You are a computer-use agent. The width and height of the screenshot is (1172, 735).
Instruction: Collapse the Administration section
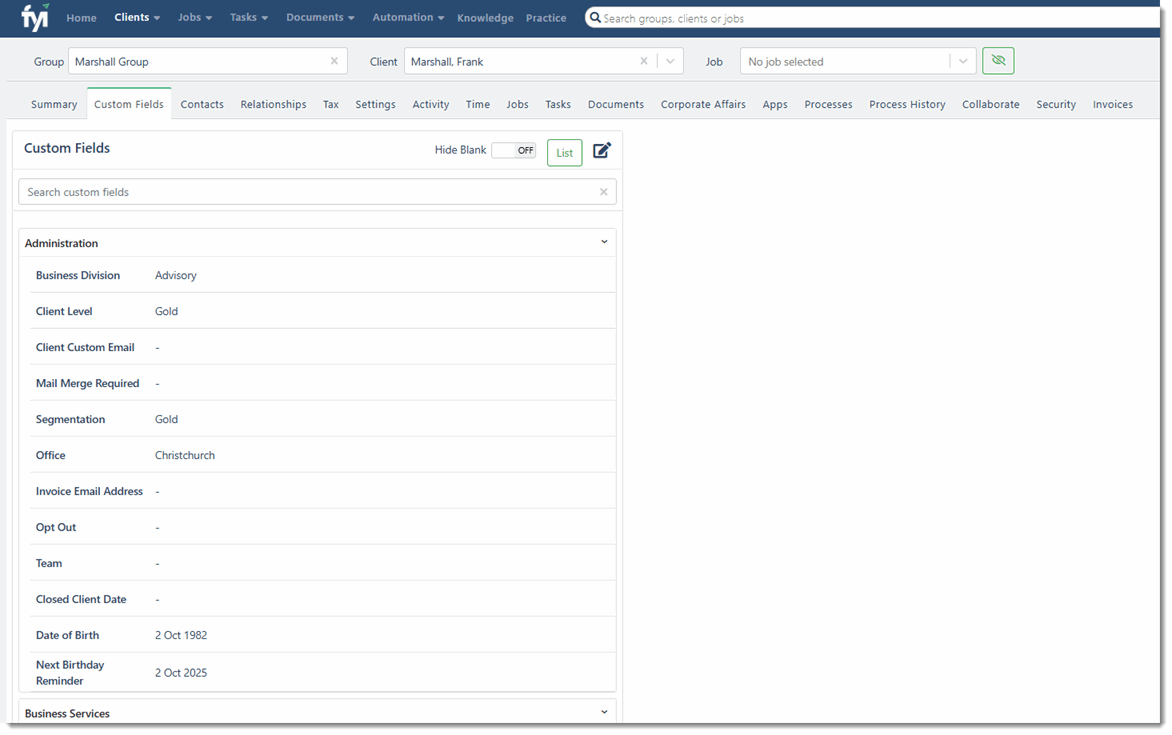604,242
